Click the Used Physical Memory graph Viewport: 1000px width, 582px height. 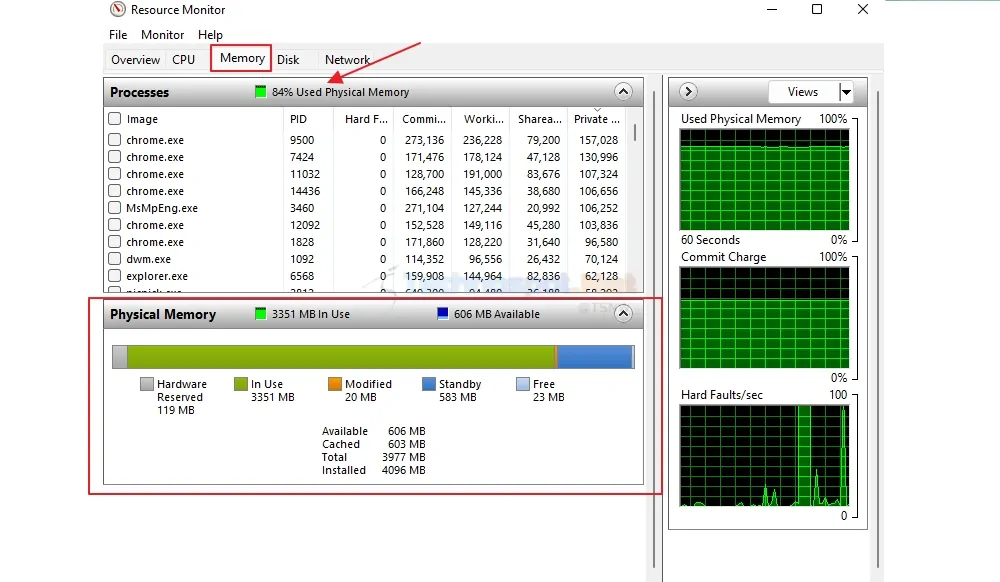coord(764,180)
